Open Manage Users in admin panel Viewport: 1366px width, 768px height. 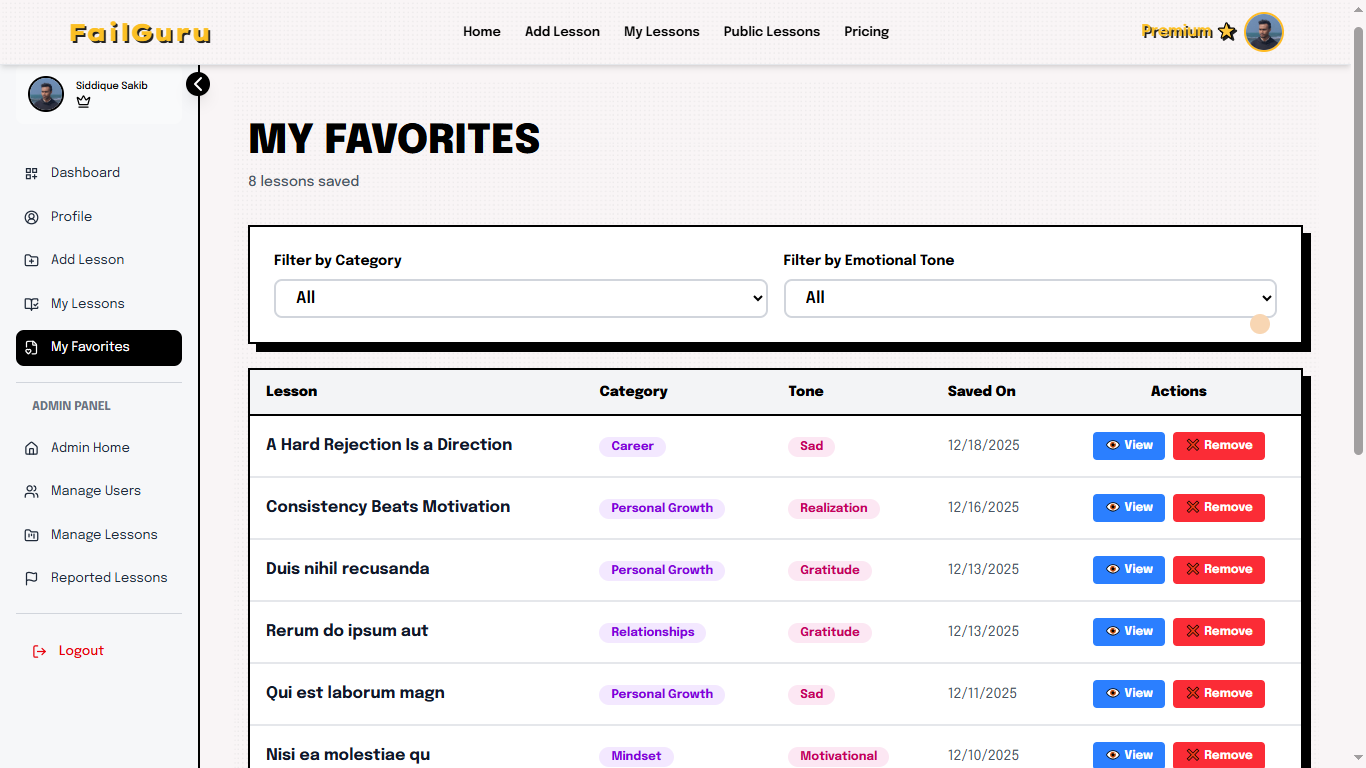click(99, 491)
